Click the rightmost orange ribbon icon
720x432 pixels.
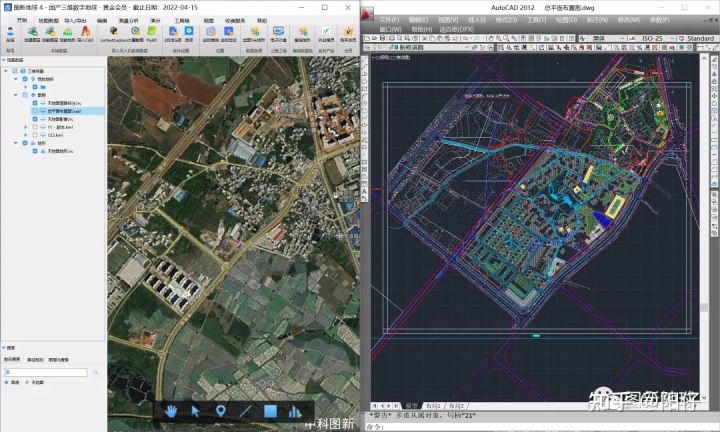(x=348, y=31)
